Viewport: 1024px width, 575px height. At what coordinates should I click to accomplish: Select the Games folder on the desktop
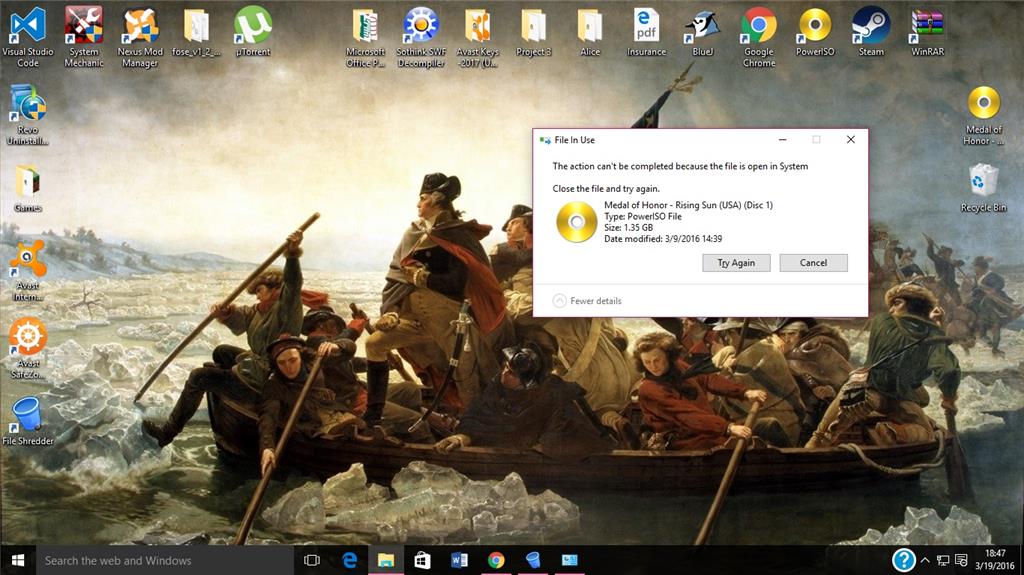point(27,188)
